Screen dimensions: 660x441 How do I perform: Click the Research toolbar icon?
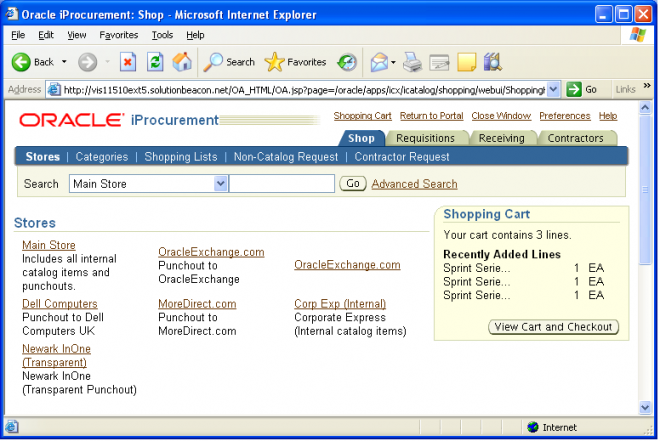click(x=492, y=62)
